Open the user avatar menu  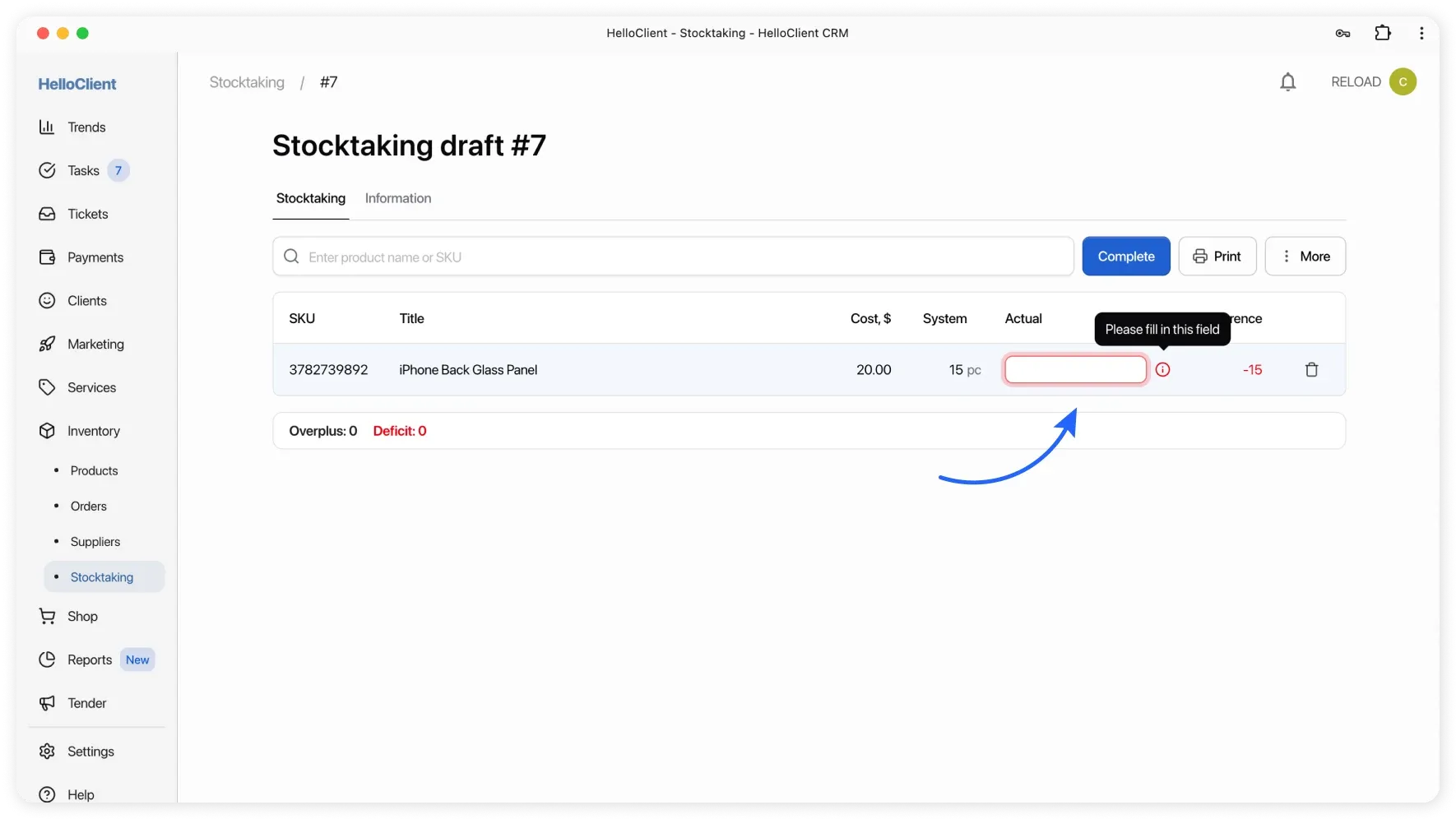point(1403,82)
